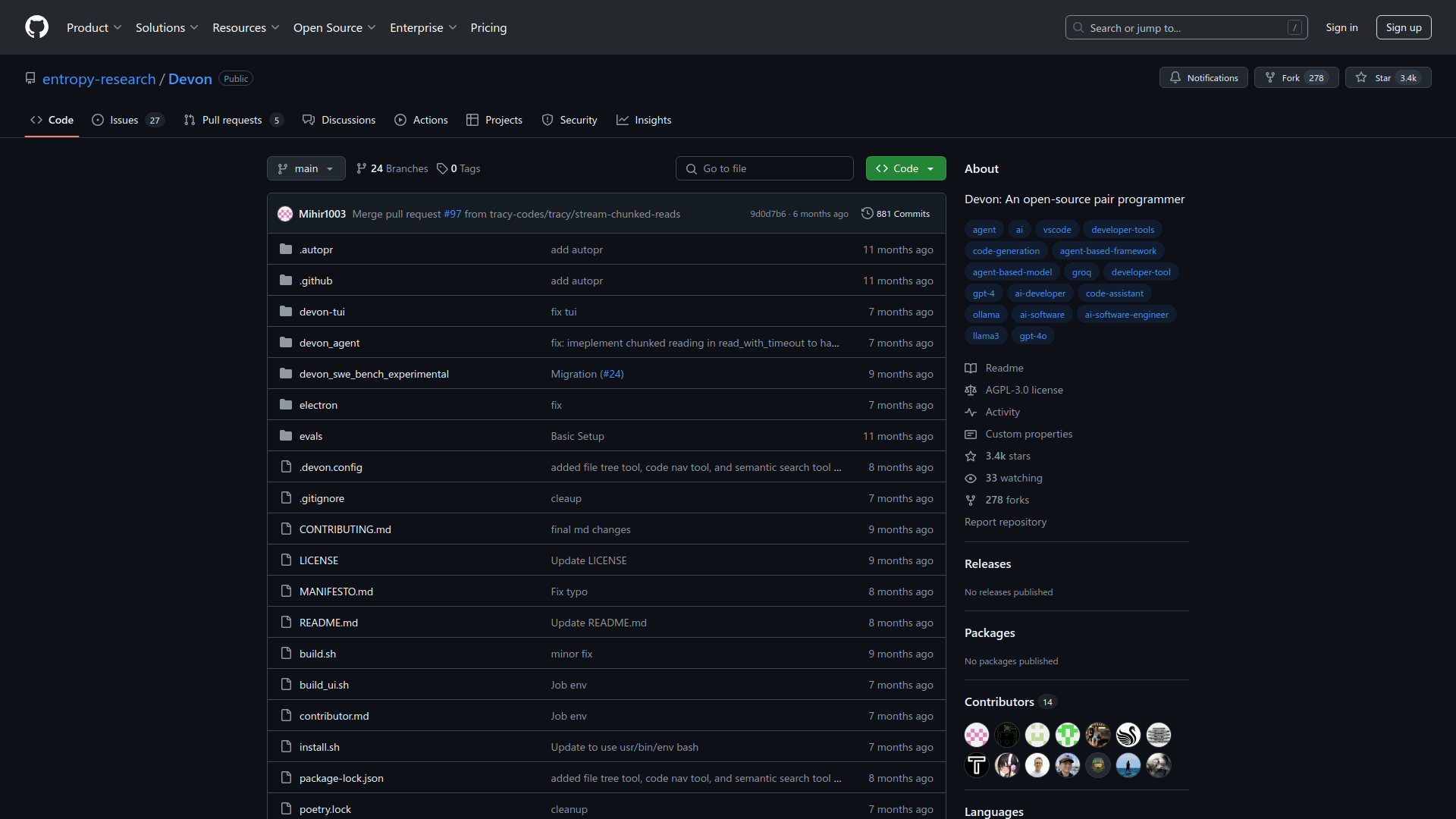Open the package-lock.json file

pyautogui.click(x=341, y=778)
